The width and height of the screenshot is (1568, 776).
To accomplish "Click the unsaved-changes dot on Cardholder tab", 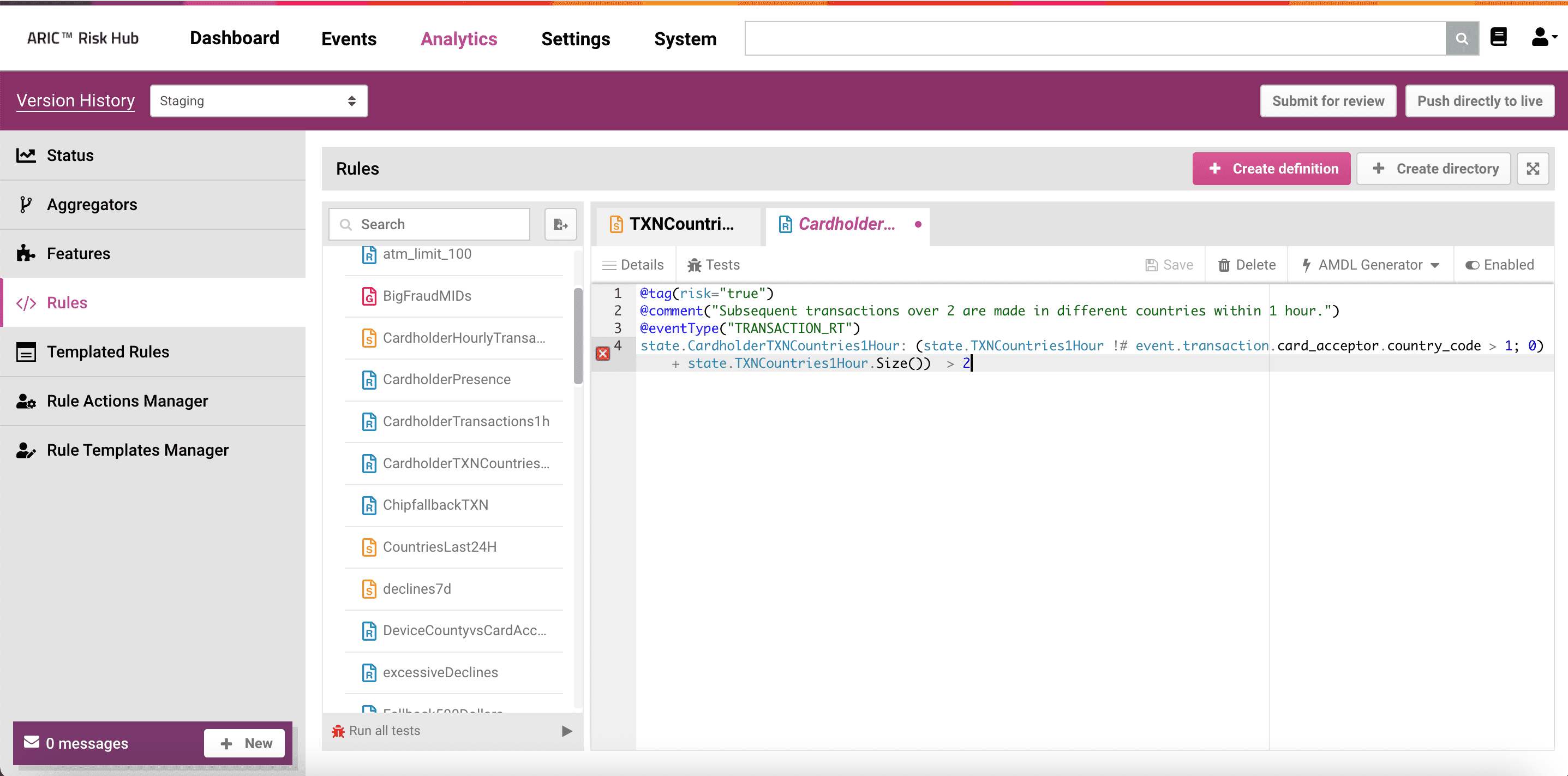I will [x=918, y=225].
